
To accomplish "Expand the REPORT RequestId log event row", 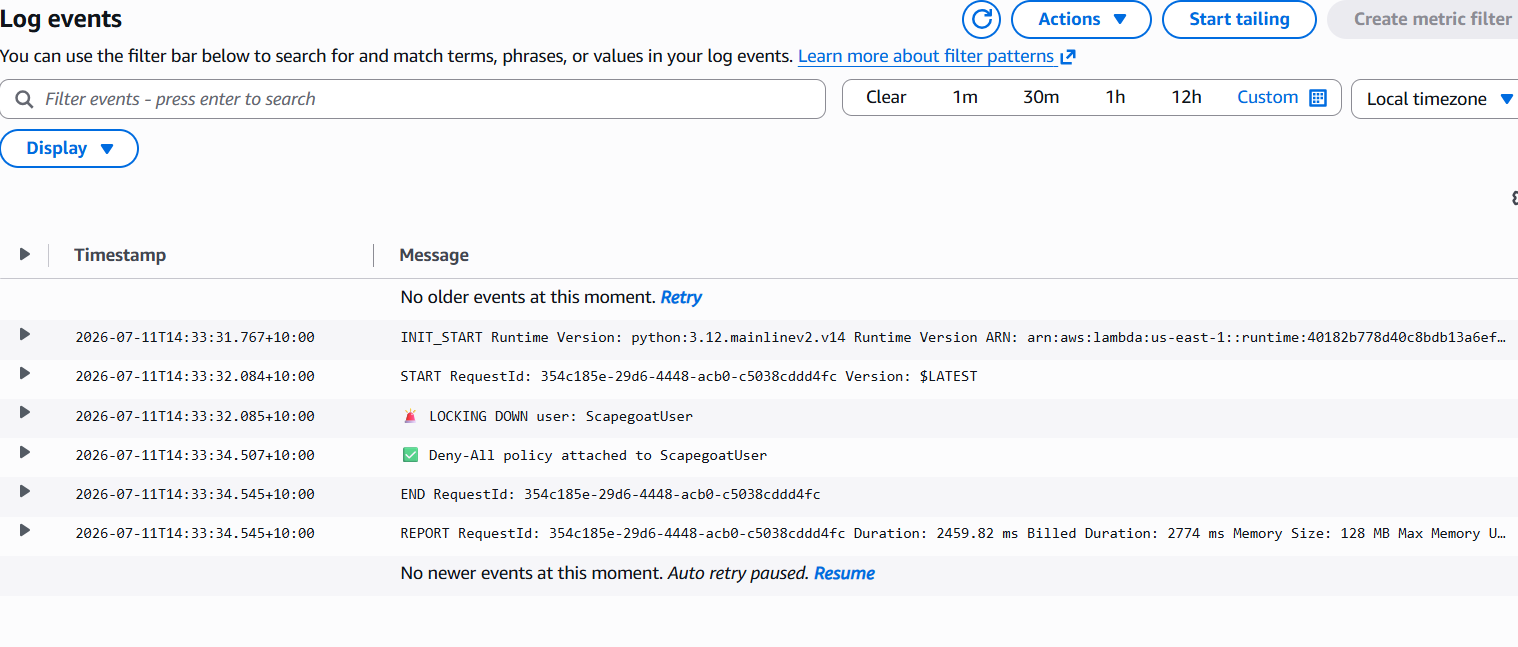I will pyautogui.click(x=25, y=530).
